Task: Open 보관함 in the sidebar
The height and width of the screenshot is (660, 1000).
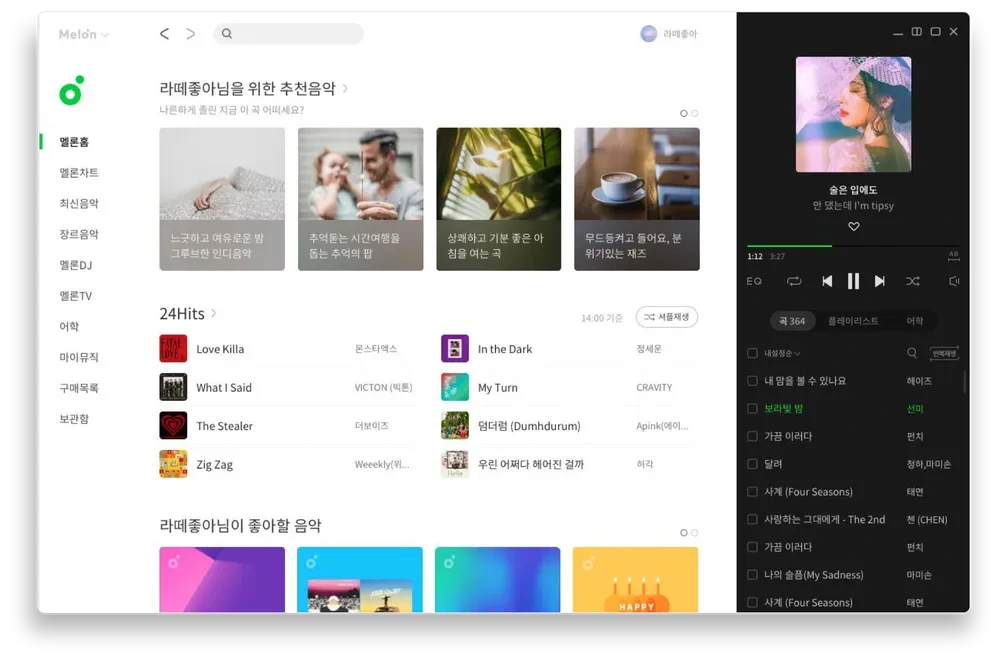Action: [74, 418]
